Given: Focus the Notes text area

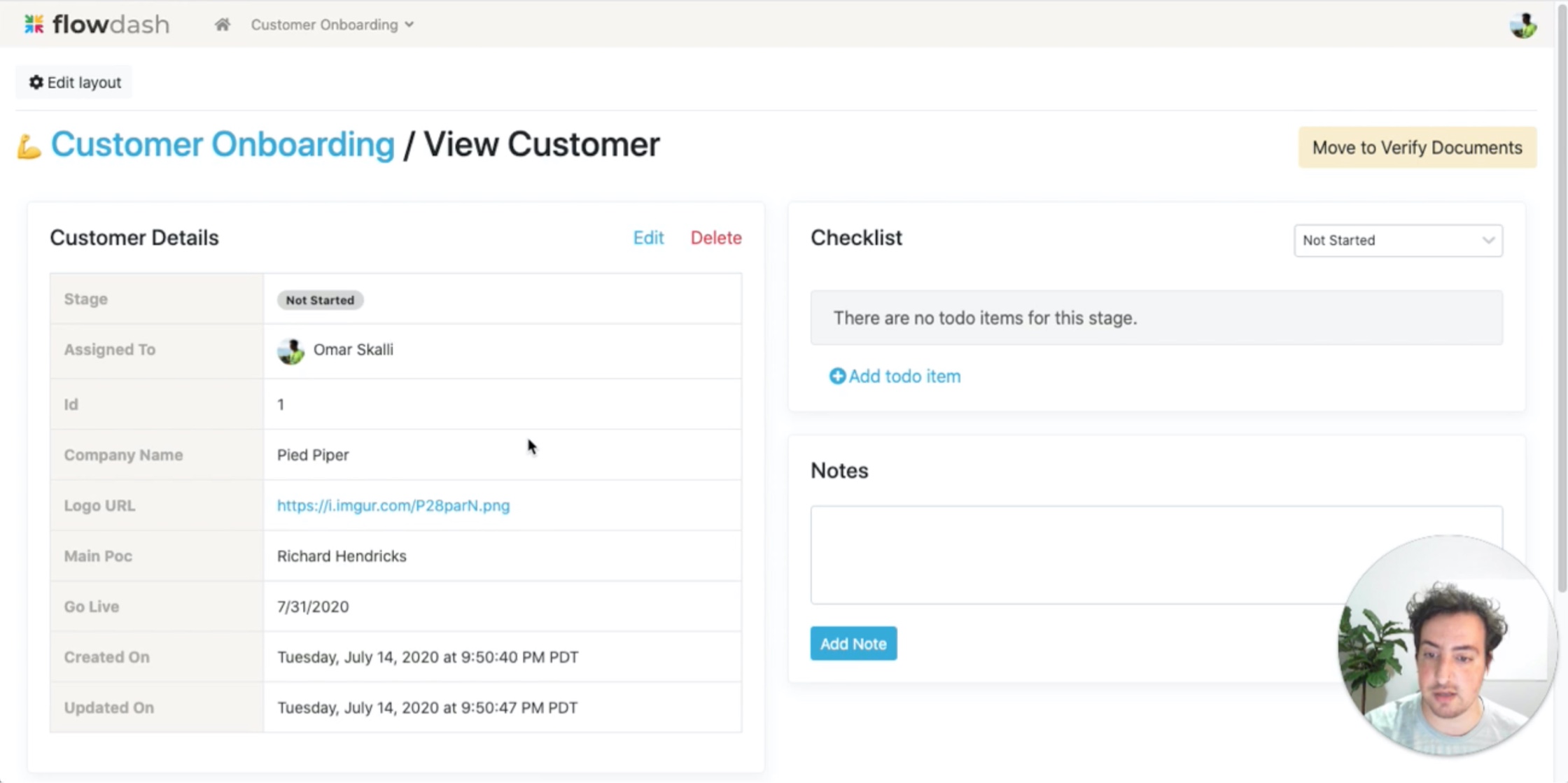Looking at the screenshot, I should tap(1078, 554).
